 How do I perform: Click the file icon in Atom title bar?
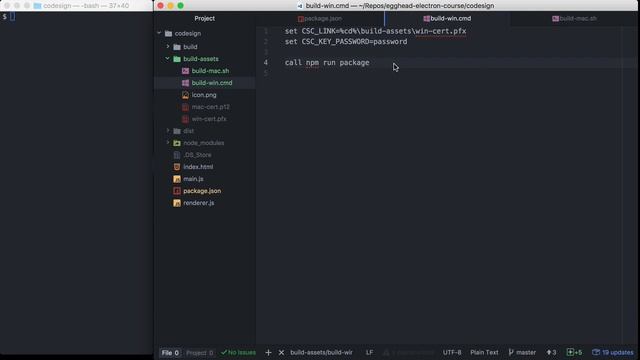tap(300, 6)
